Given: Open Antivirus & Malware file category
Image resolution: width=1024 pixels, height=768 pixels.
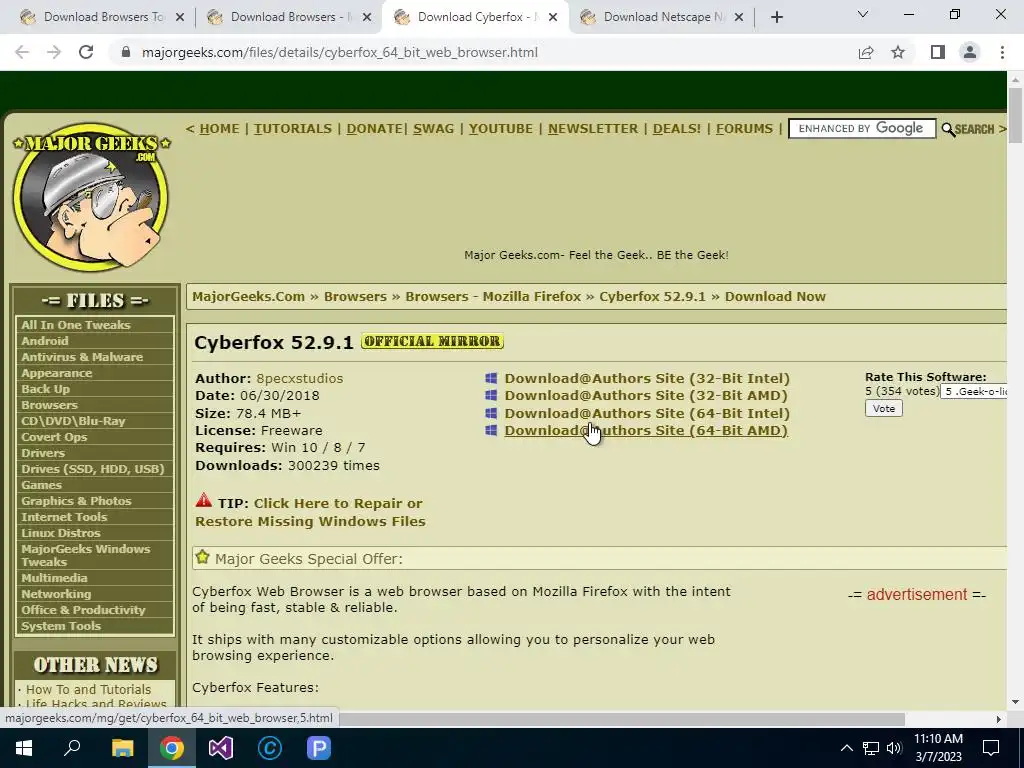Looking at the screenshot, I should [82, 357].
